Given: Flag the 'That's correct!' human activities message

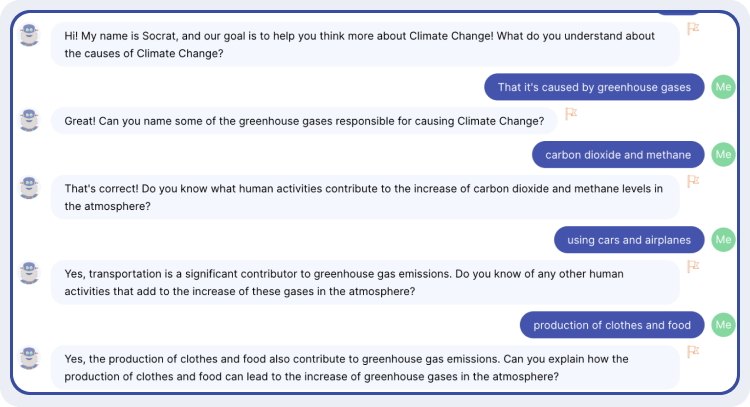Looking at the screenshot, I should pos(693,181).
